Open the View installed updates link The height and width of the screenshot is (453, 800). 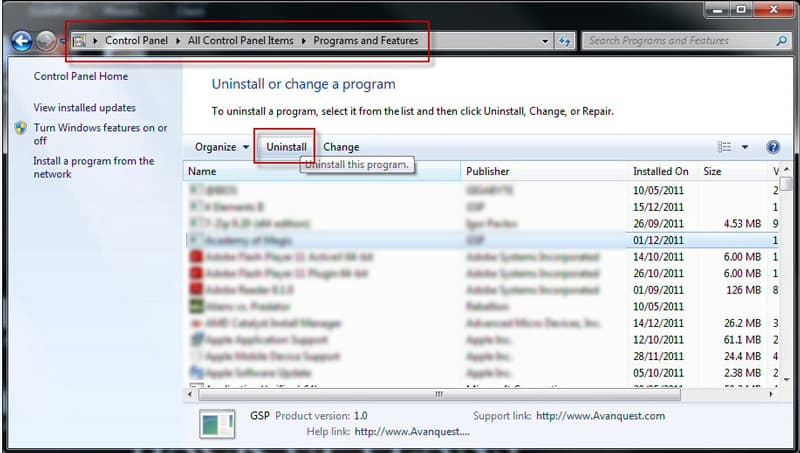84,107
